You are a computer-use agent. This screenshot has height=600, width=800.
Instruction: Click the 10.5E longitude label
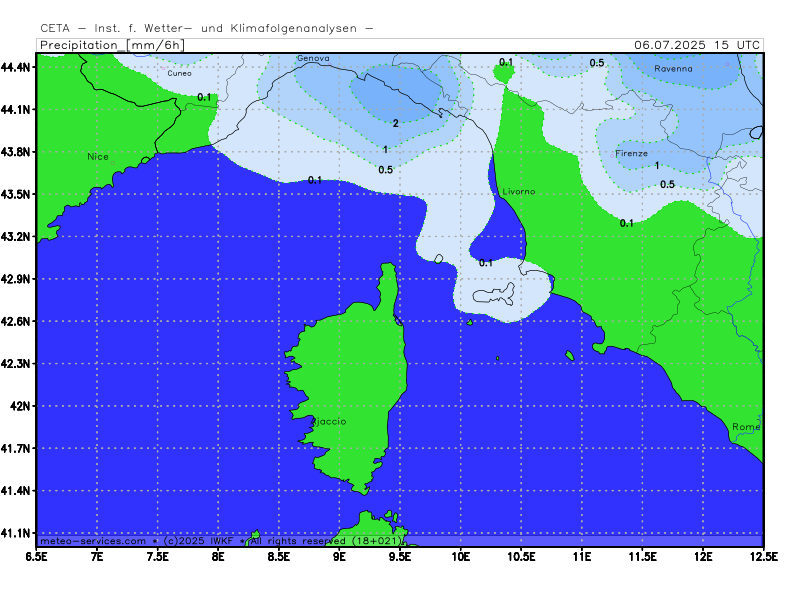(521, 556)
